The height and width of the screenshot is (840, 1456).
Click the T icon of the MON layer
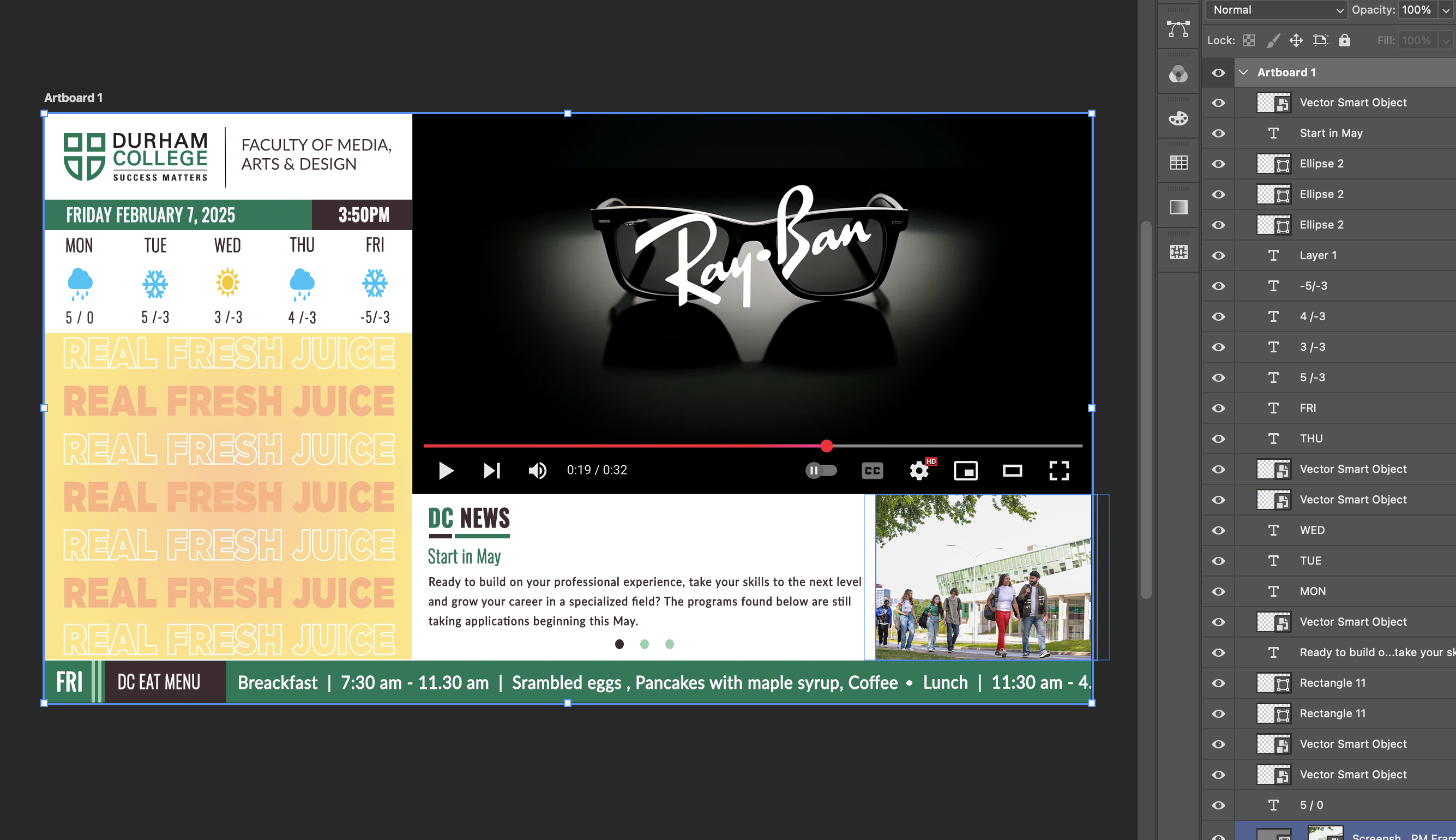(1273, 591)
